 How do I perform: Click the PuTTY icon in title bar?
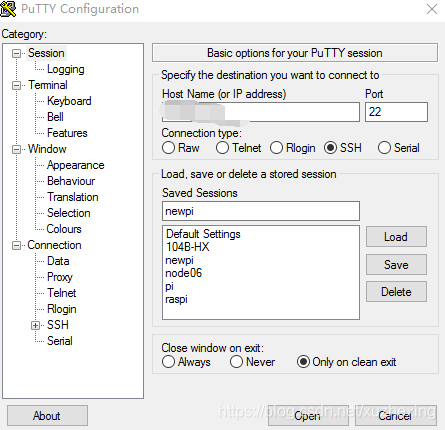8,9
